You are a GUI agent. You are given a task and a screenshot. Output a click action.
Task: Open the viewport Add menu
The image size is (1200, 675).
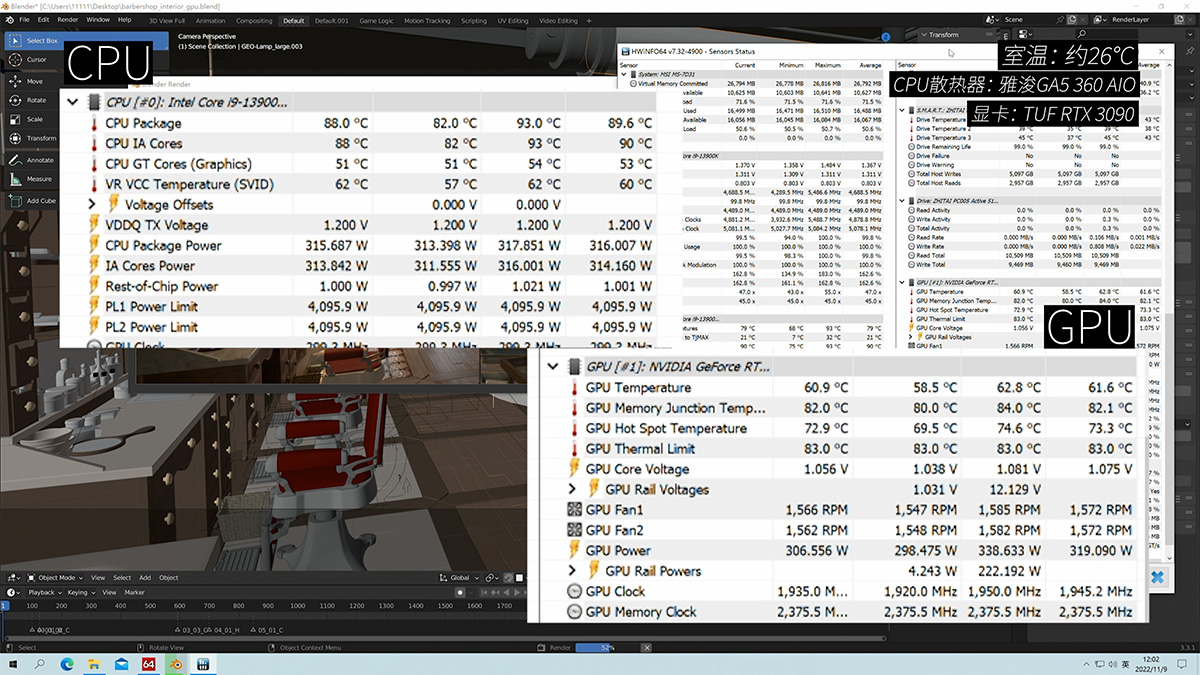click(x=145, y=577)
